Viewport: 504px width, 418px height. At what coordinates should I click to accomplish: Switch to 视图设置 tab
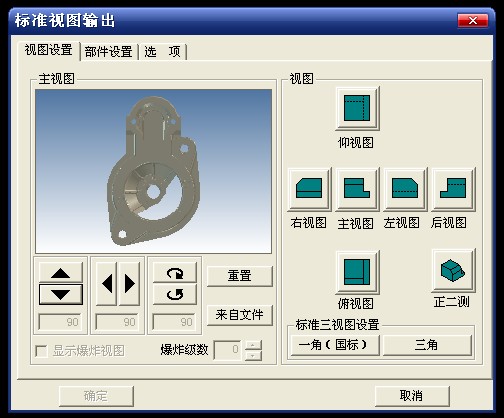coord(49,50)
